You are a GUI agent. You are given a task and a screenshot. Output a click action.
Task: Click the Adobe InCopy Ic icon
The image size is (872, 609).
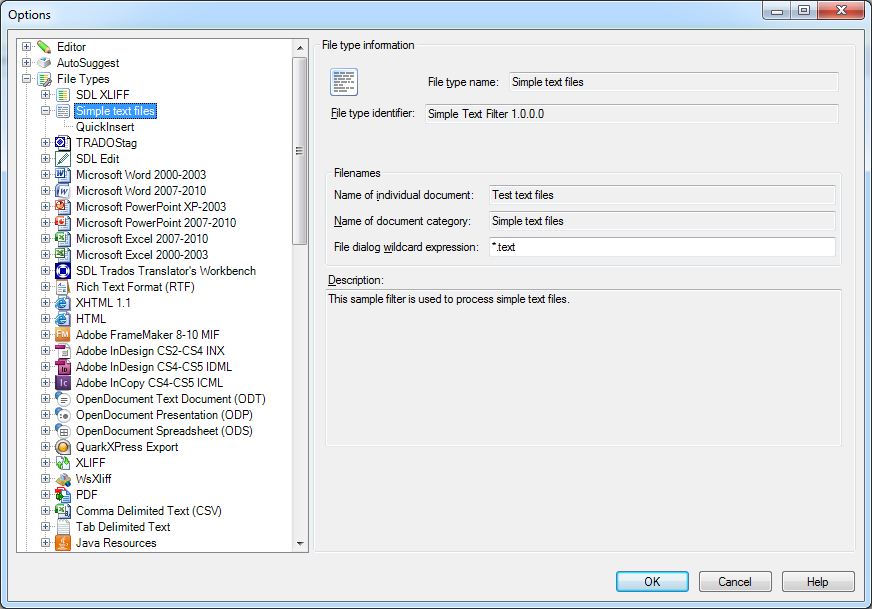pos(63,383)
